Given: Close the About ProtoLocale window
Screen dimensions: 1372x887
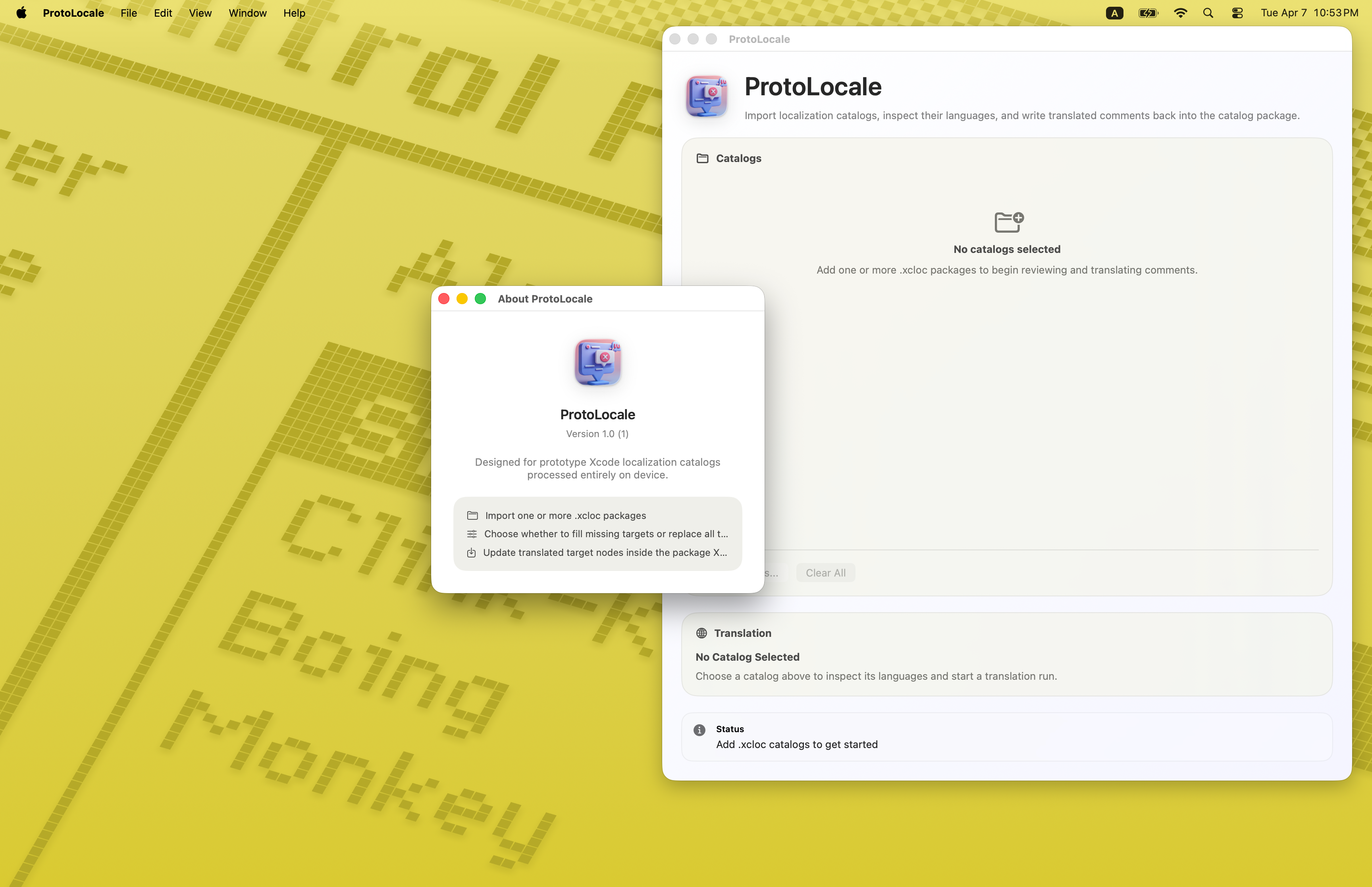Looking at the screenshot, I should click(x=444, y=298).
